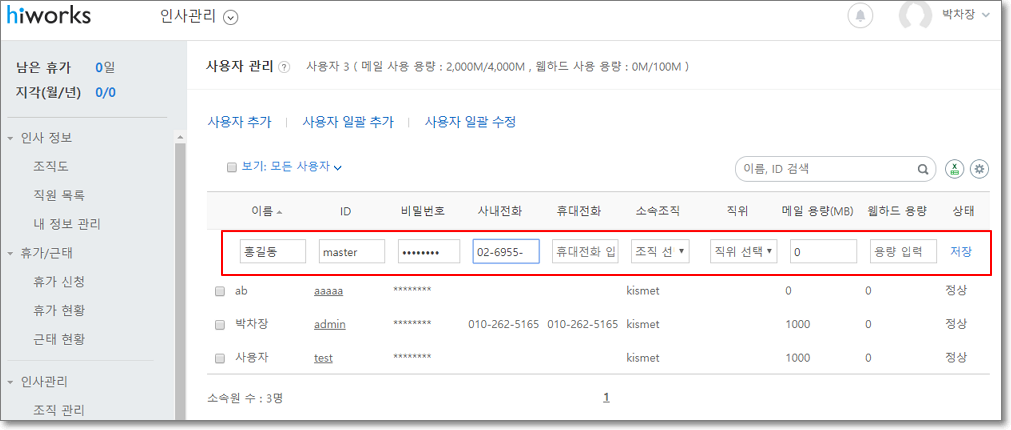1011x430 pixels.
Task: Open the 보기: 모든 사용자 filter
Action: [x=291, y=167]
